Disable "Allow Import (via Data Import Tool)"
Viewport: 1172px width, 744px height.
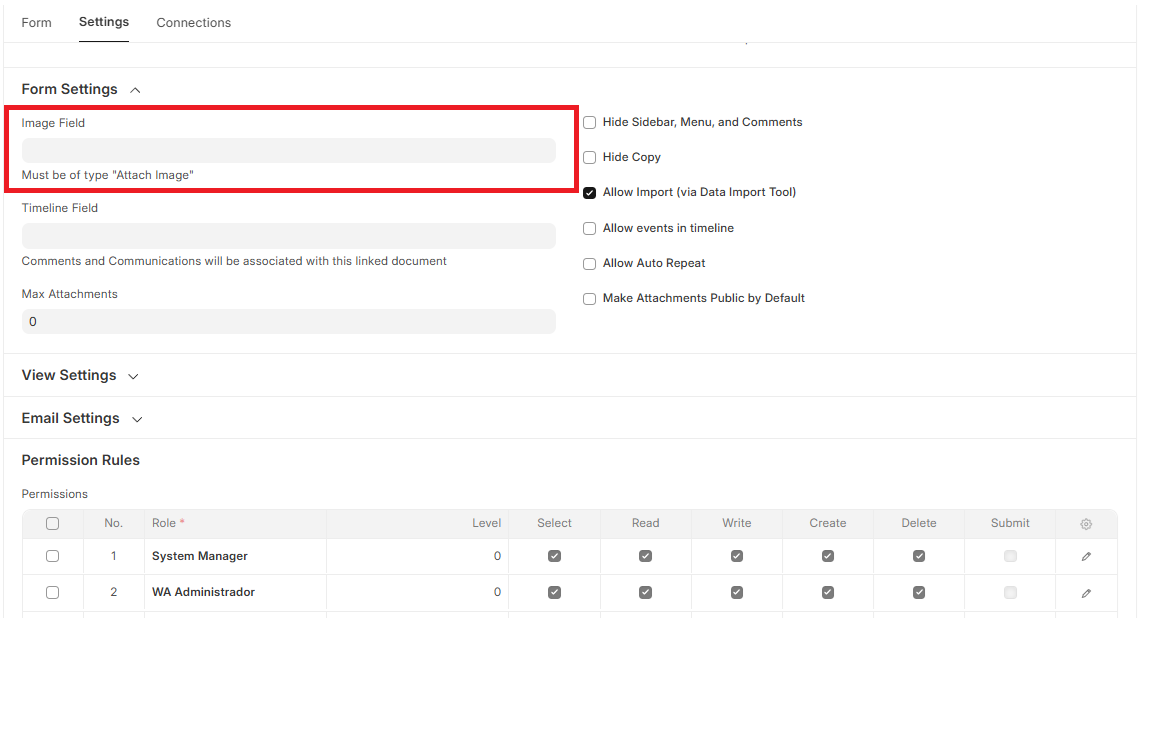click(589, 192)
